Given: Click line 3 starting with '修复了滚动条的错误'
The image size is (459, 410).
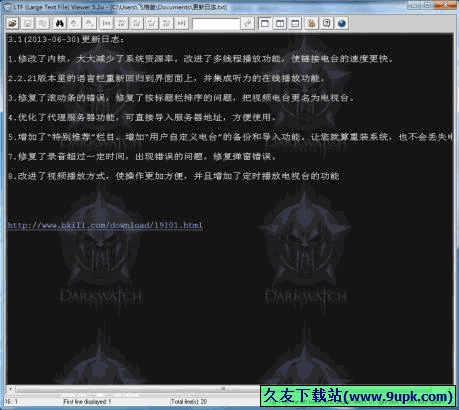Looking at the screenshot, I should click(181, 98).
